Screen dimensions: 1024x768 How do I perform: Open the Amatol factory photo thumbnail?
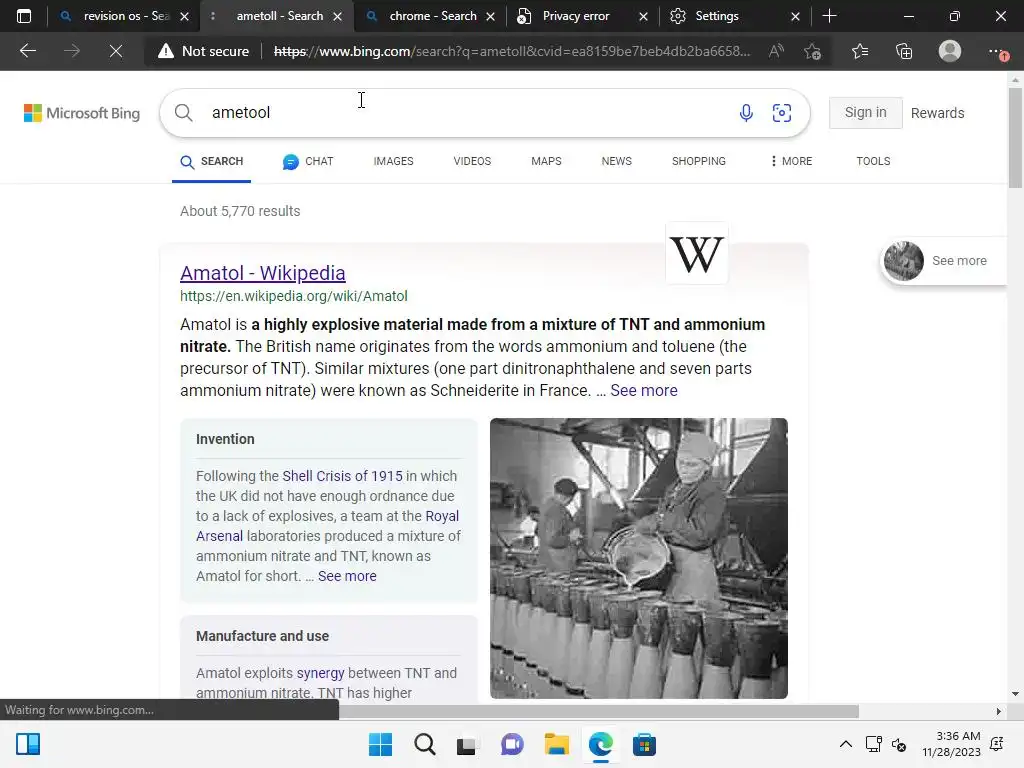point(639,558)
